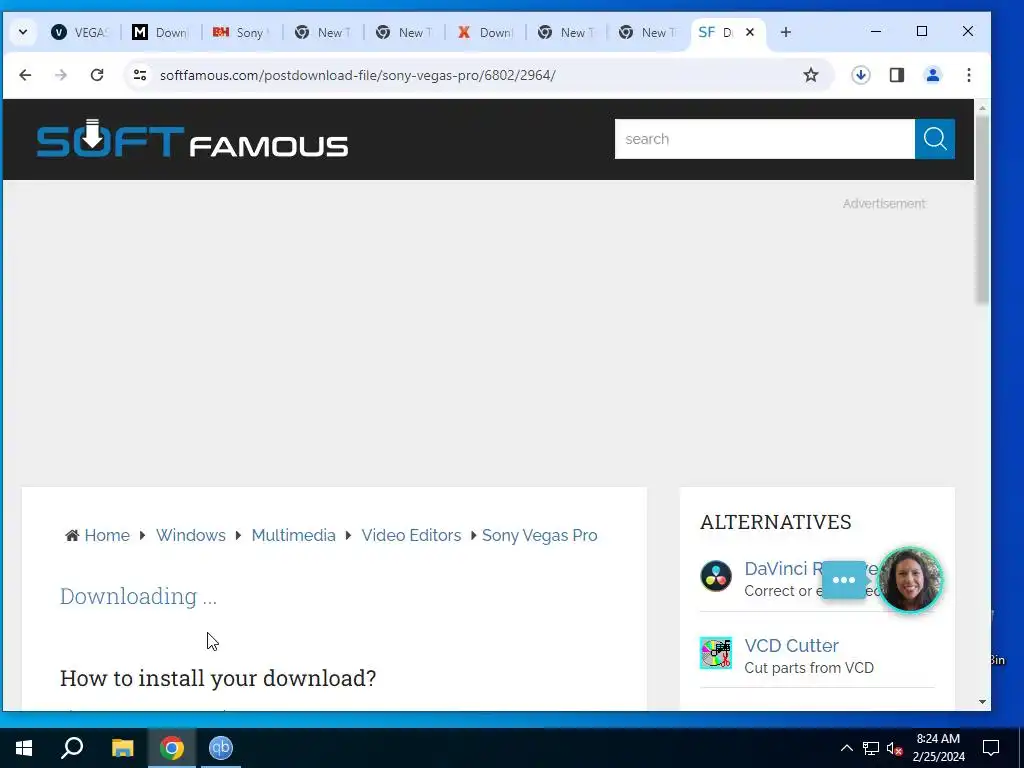Open the Video Editors breadcrumb link

point(411,536)
